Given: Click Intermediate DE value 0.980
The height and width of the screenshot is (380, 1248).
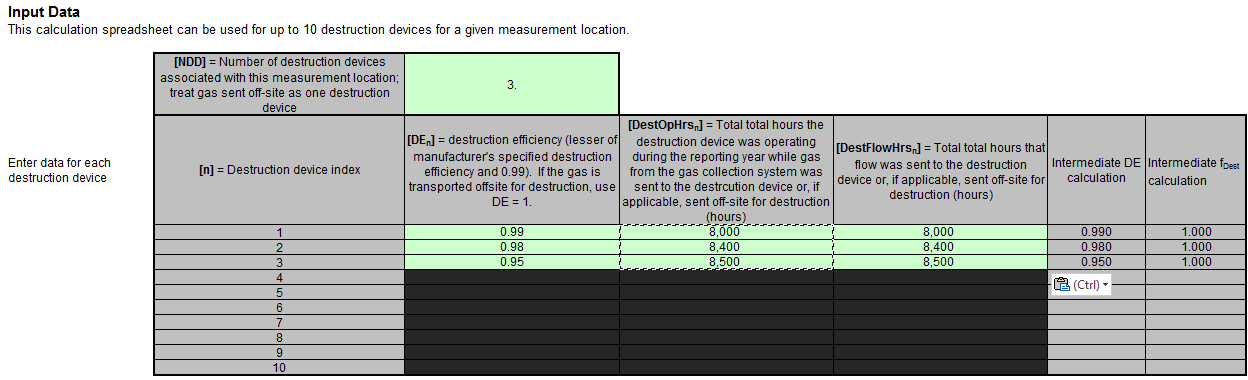Looking at the screenshot, I should click(1096, 247).
